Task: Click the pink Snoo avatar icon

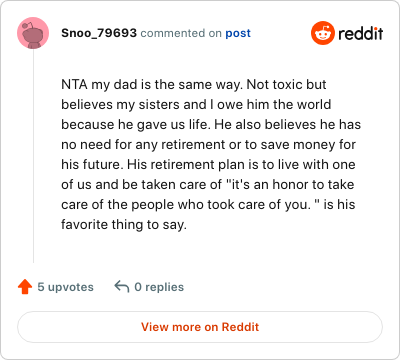Action: point(33,33)
